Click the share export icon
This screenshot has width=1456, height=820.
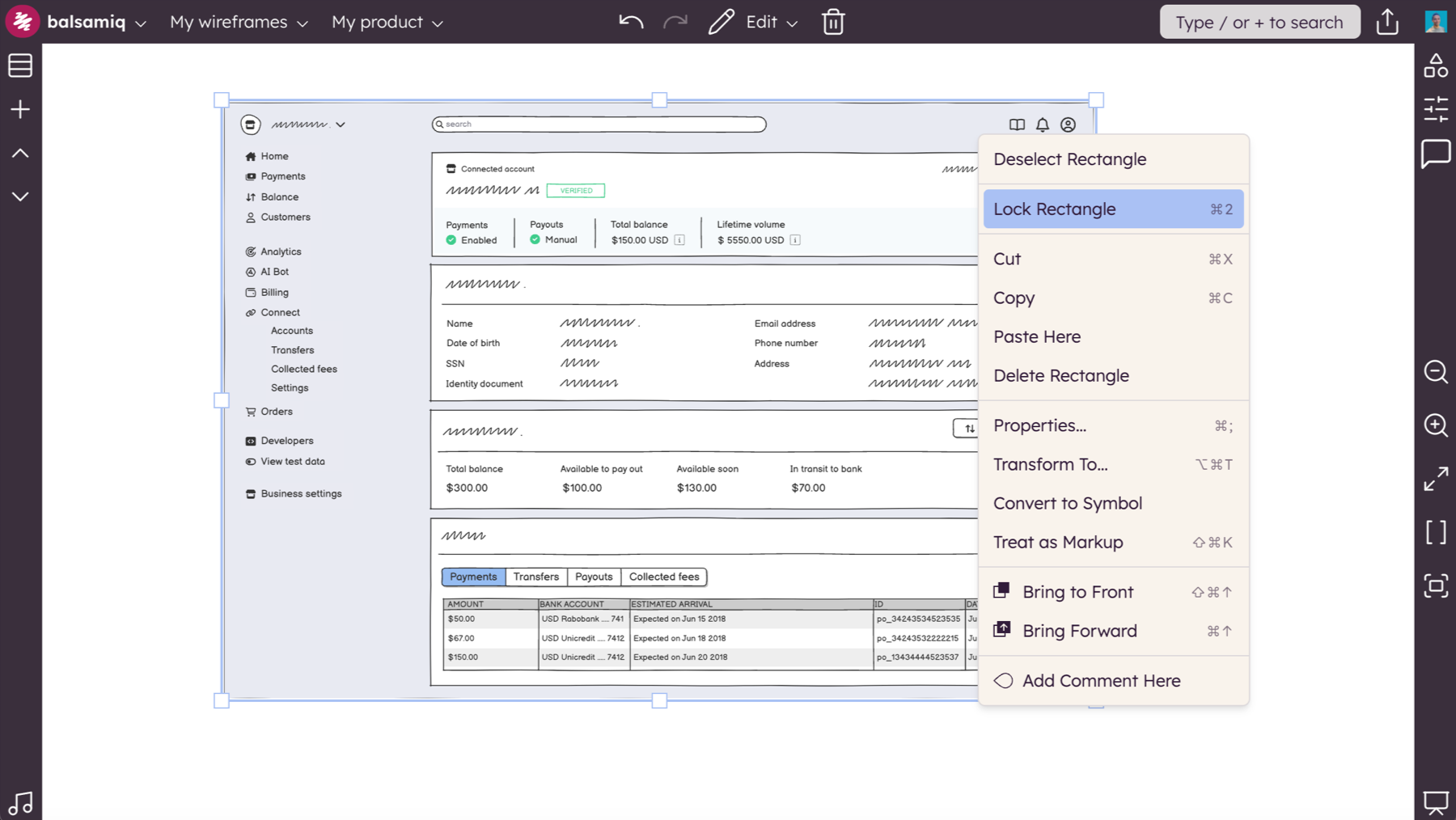pyautogui.click(x=1387, y=22)
